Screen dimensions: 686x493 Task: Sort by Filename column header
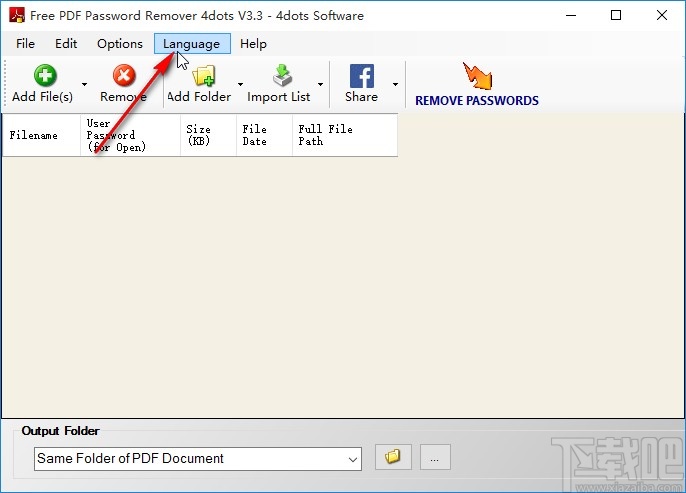pyautogui.click(x=42, y=135)
